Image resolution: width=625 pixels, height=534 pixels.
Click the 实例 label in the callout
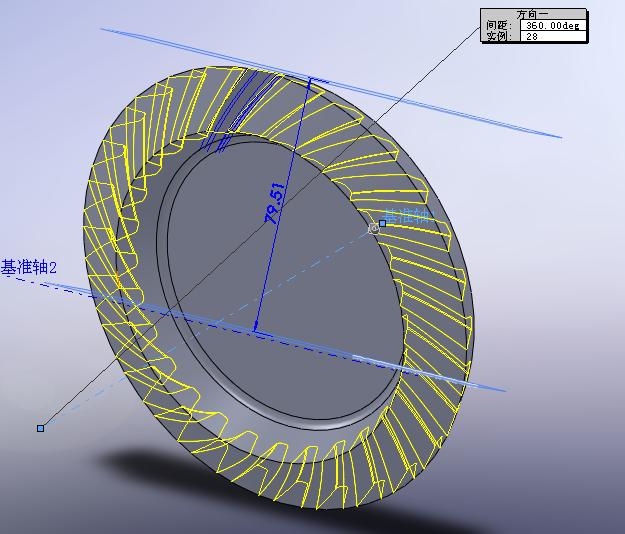point(499,36)
